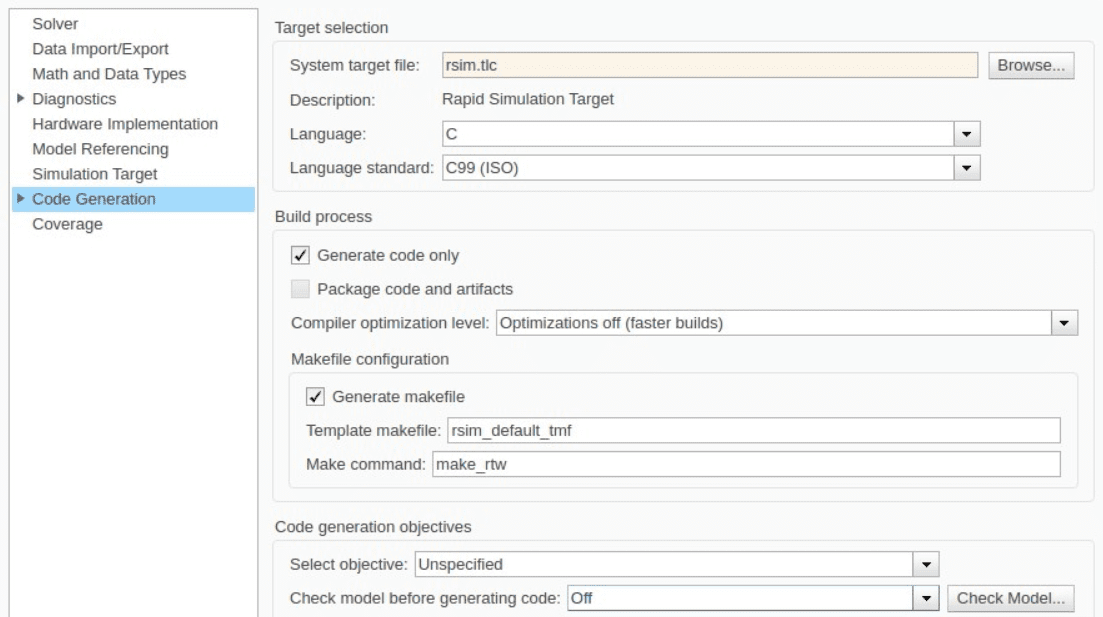Click the Check Model button
The image size is (1103, 617).
click(1011, 598)
